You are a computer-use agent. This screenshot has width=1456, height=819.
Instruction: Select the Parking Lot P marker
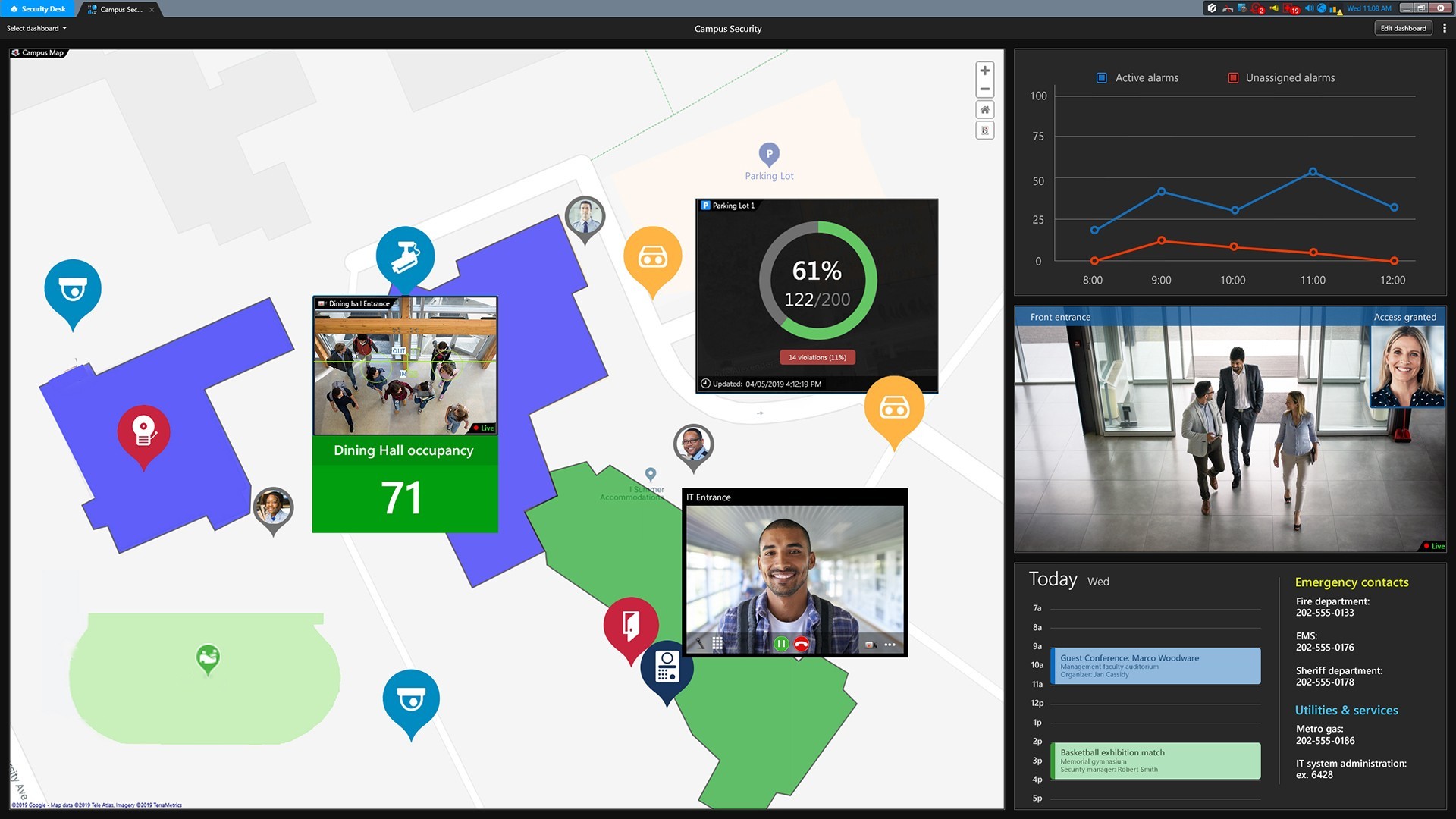(769, 155)
